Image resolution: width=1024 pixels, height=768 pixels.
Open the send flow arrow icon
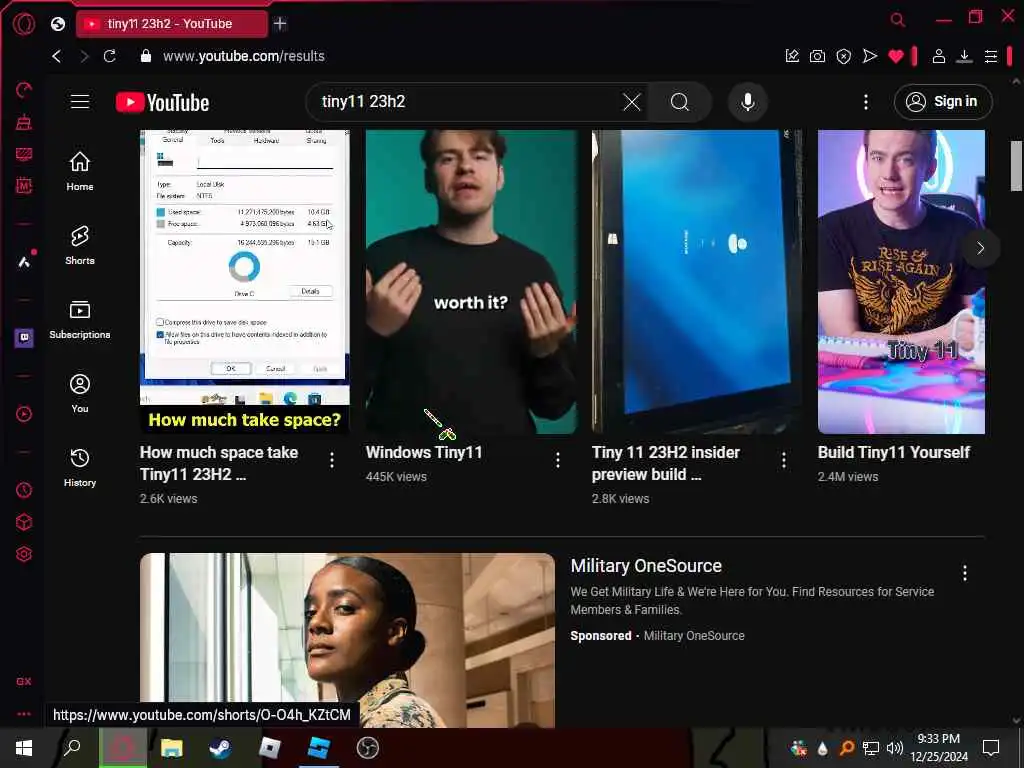[x=869, y=57]
